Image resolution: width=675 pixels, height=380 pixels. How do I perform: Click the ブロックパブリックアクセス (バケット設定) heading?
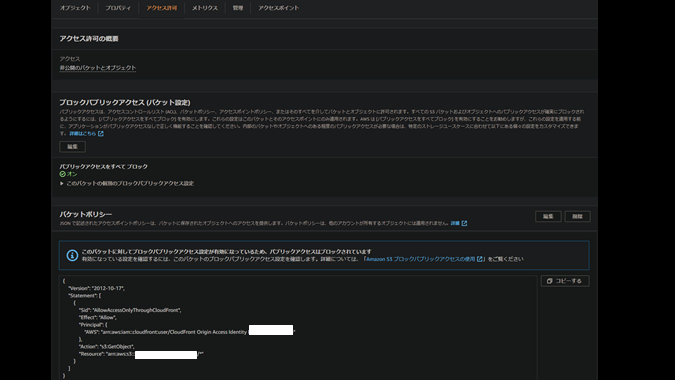point(125,102)
